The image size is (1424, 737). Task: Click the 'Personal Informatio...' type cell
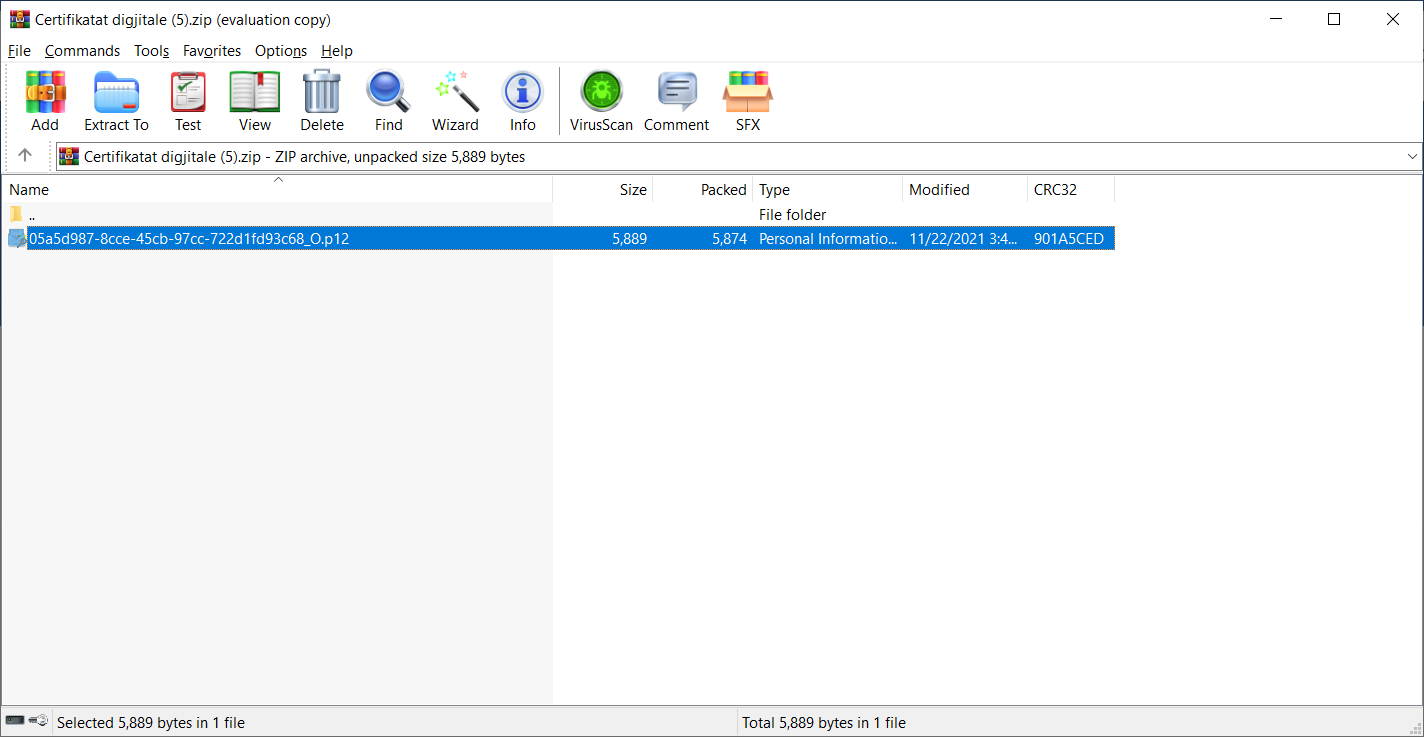(829, 239)
